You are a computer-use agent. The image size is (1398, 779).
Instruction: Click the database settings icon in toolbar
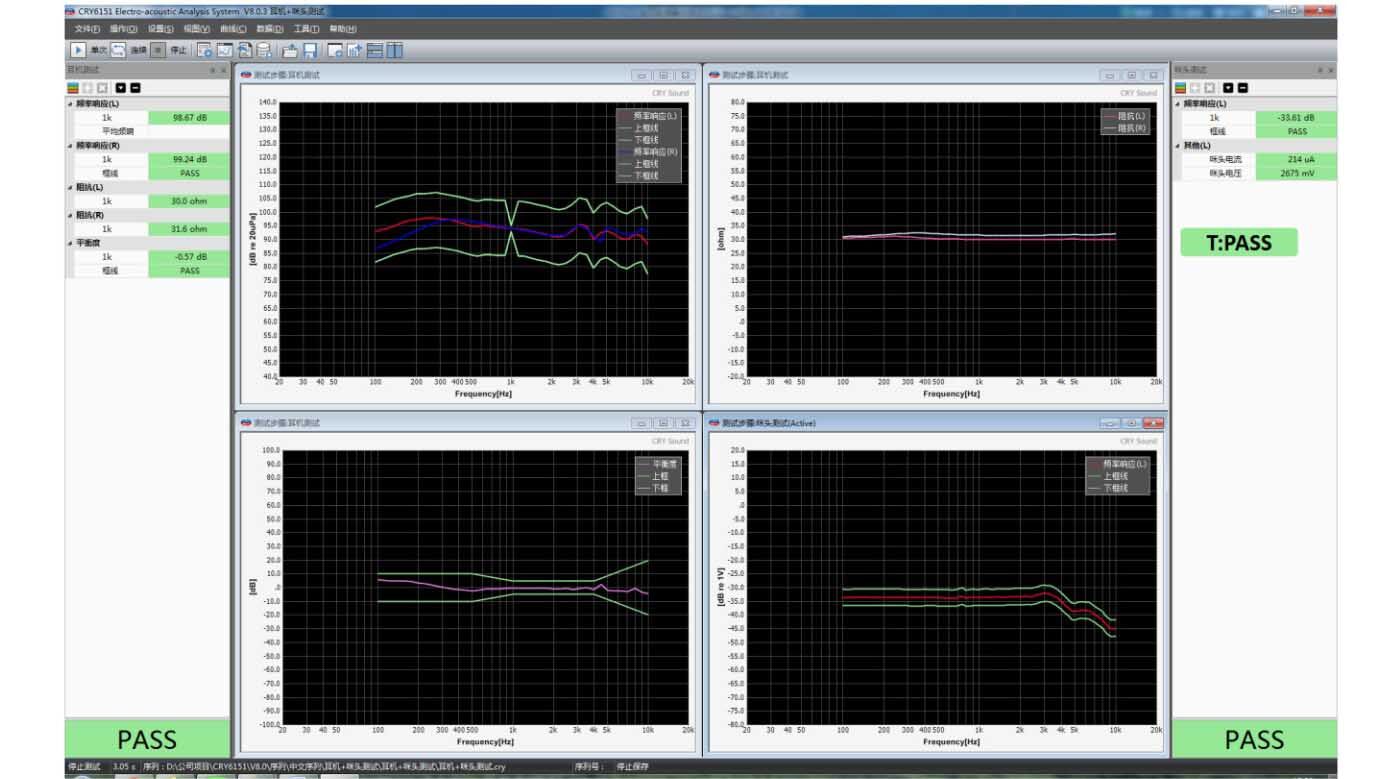pos(264,50)
